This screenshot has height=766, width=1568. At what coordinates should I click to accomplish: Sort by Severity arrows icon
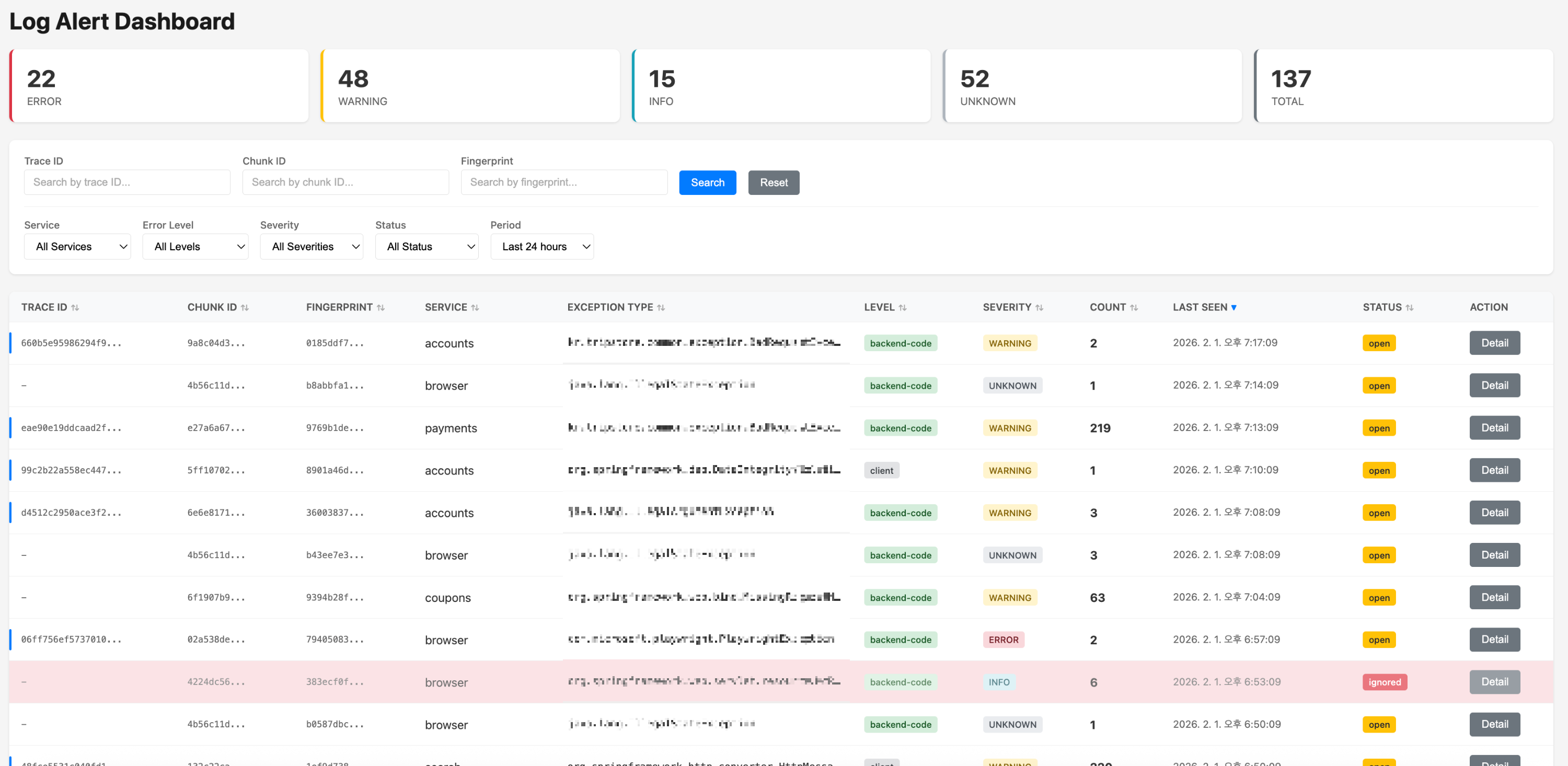tap(1039, 308)
